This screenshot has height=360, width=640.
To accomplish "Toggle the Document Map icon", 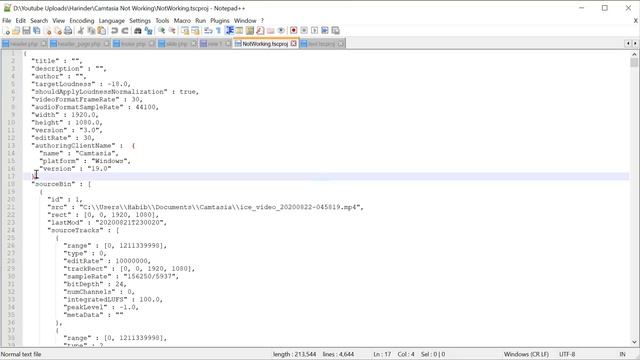I will coord(250,31).
